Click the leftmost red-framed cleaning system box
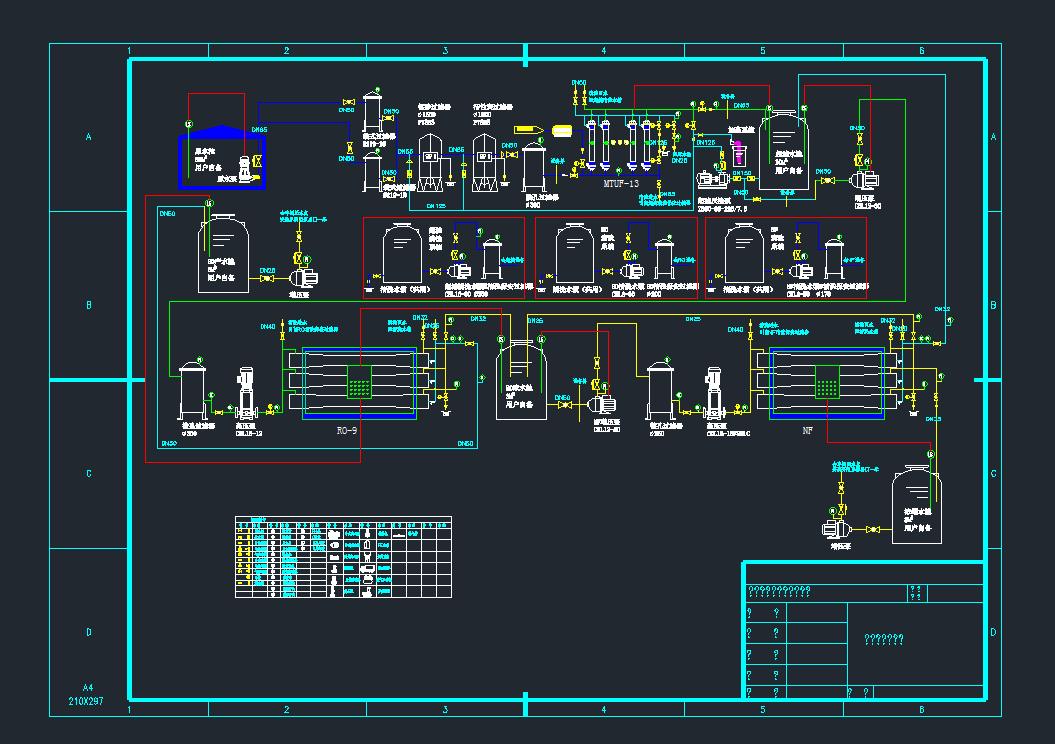1055x744 pixels. 443,258
